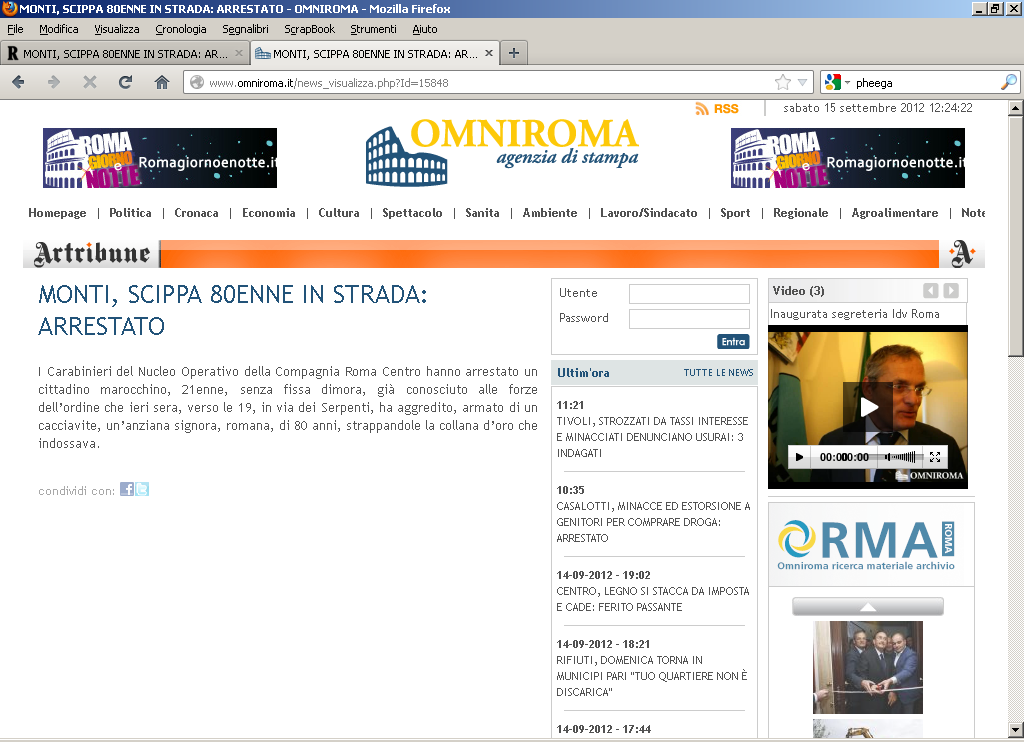The width and height of the screenshot is (1024, 742).
Task: Close the first MONTI, SCIPPA tab
Action: (x=239, y=53)
